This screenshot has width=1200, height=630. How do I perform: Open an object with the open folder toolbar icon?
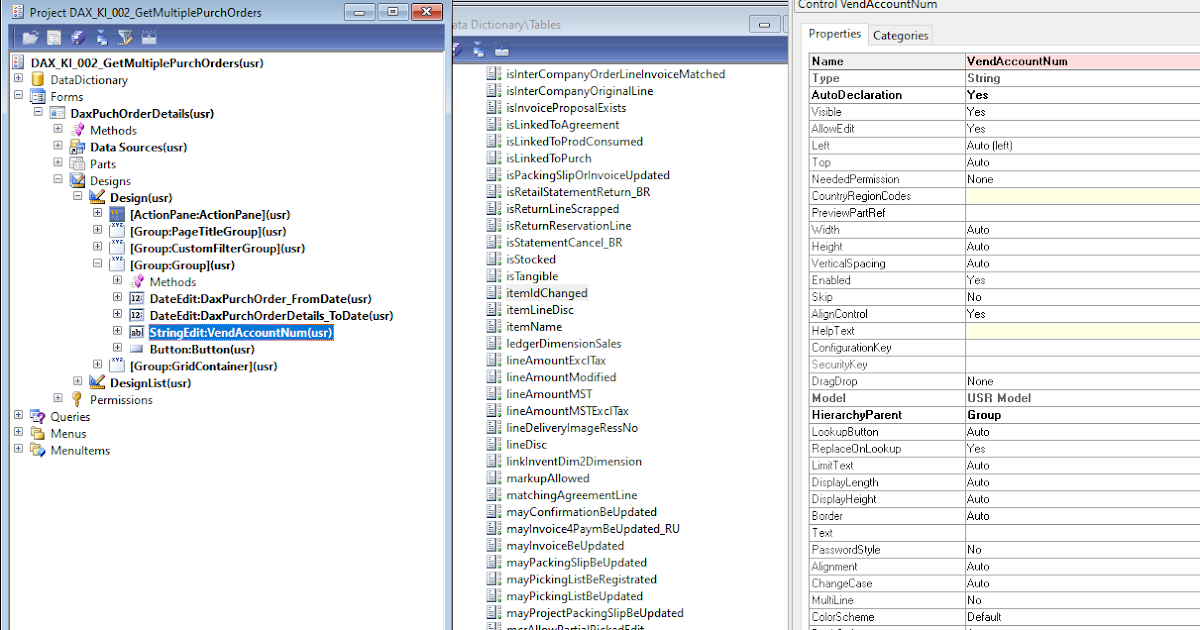[x=30, y=37]
